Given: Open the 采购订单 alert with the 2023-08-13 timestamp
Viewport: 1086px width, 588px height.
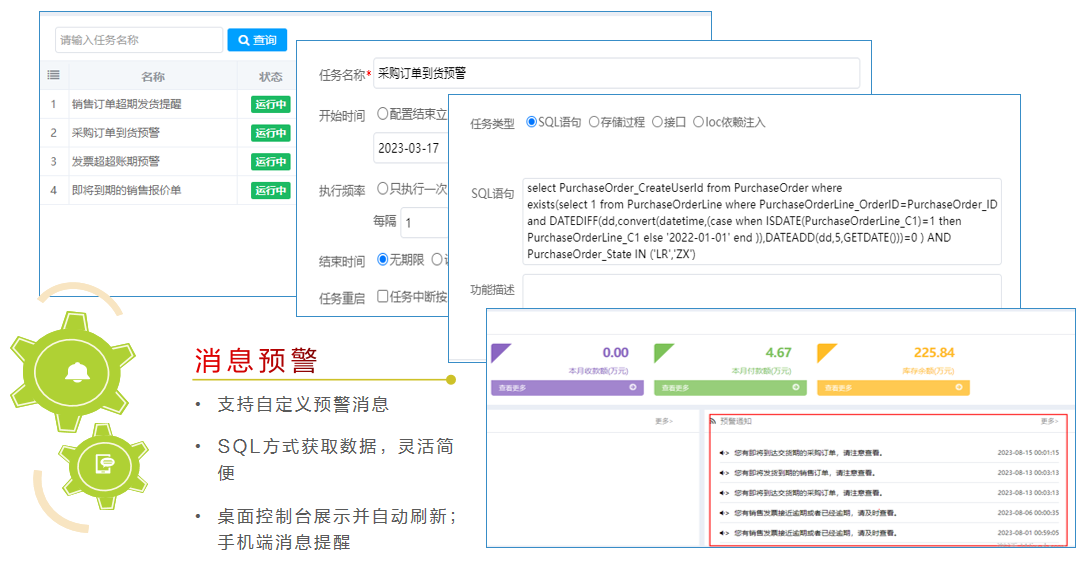Looking at the screenshot, I should coord(808,493).
